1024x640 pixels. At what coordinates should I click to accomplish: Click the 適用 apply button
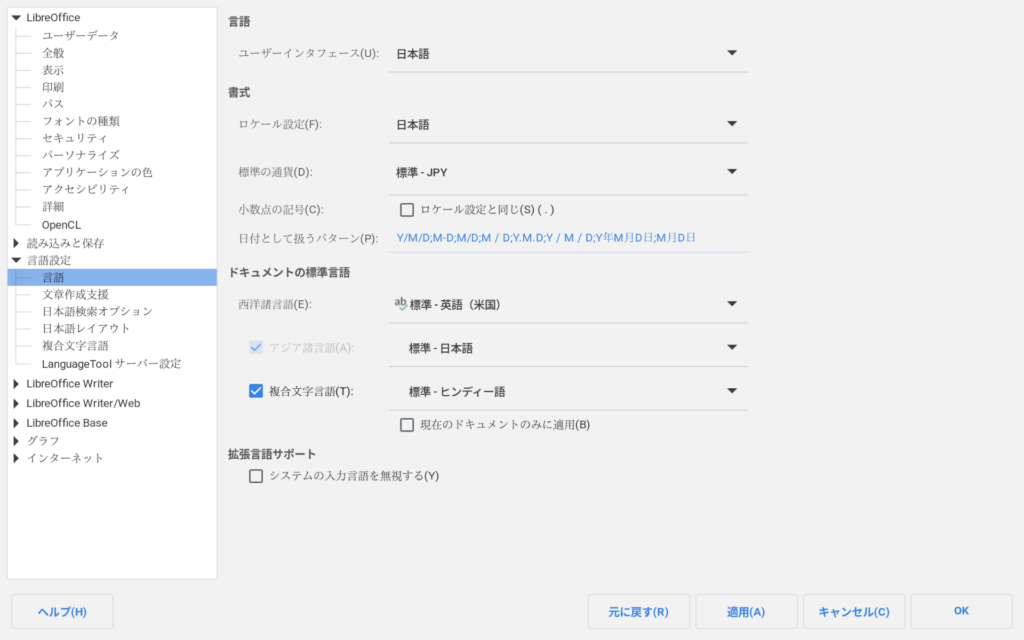pyautogui.click(x=746, y=611)
